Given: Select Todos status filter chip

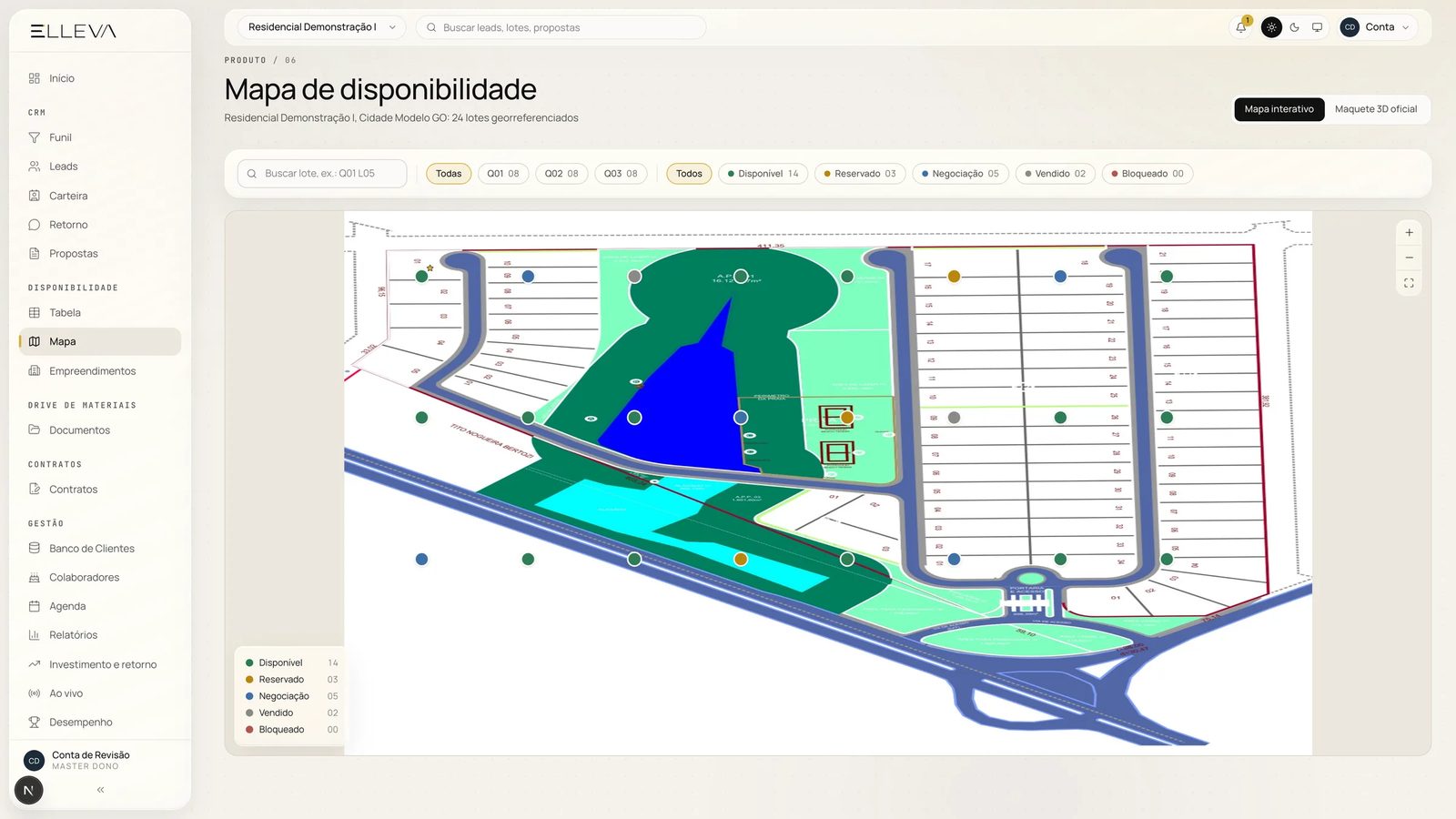Looking at the screenshot, I should click(x=689, y=174).
